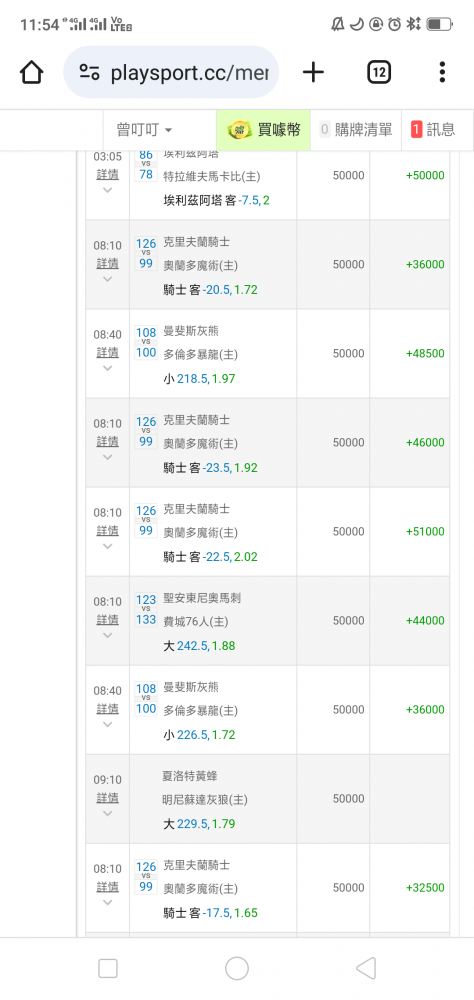Viewport: 474px width, 1000px height.
Task: Open a new browser tab with plus icon
Action: coord(313,72)
